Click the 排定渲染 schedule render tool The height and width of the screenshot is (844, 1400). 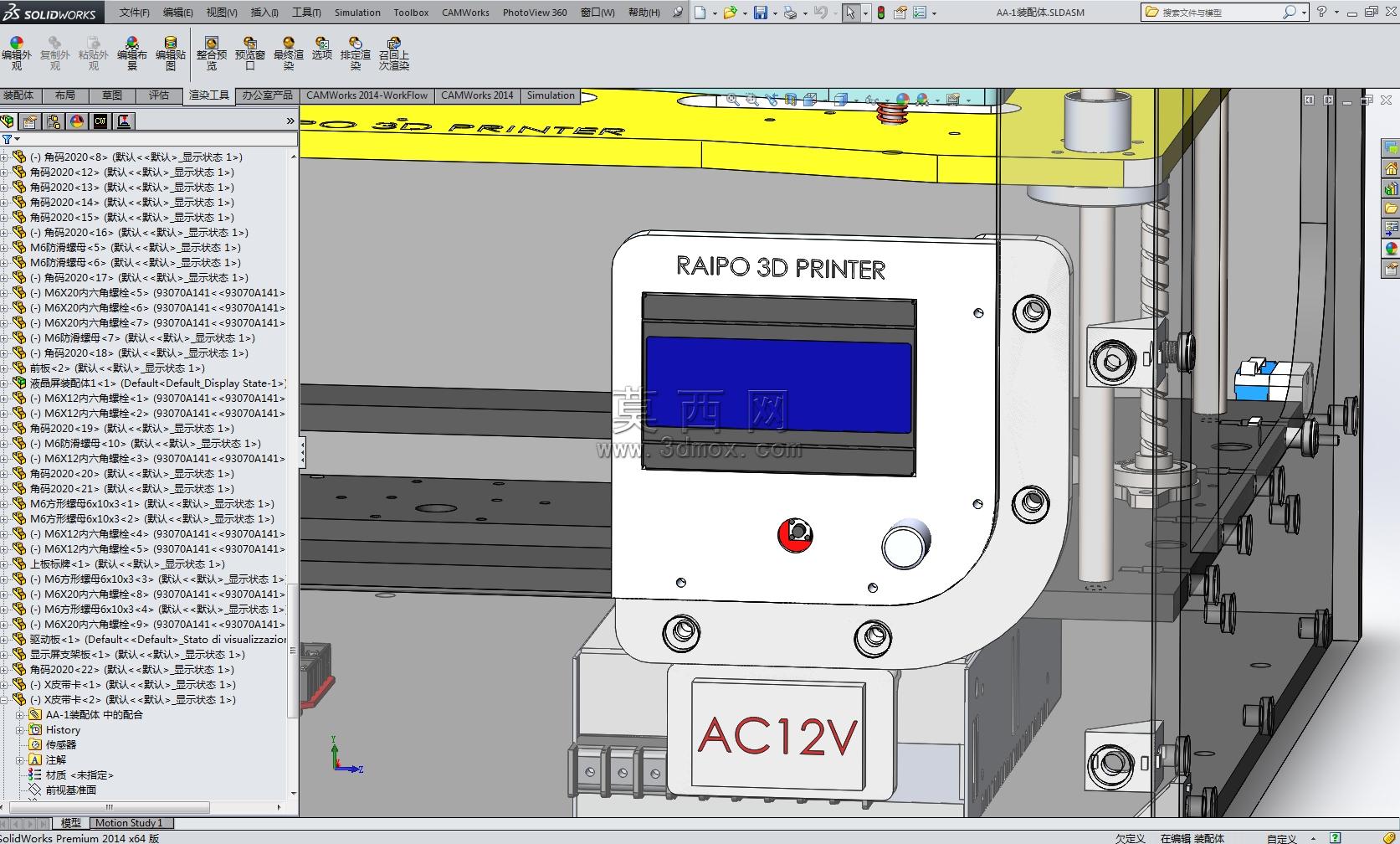(356, 54)
